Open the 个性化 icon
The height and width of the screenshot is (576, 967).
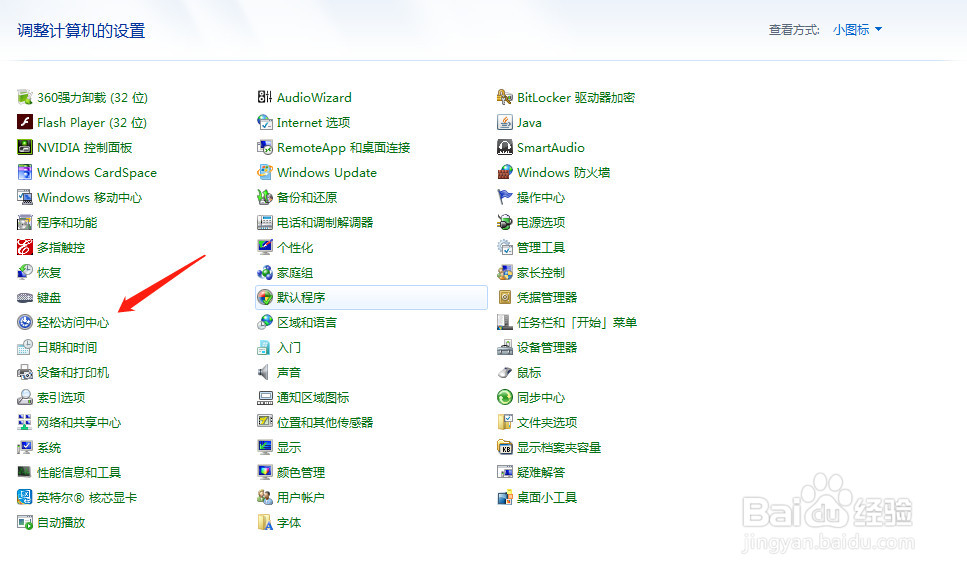[x=265, y=247]
